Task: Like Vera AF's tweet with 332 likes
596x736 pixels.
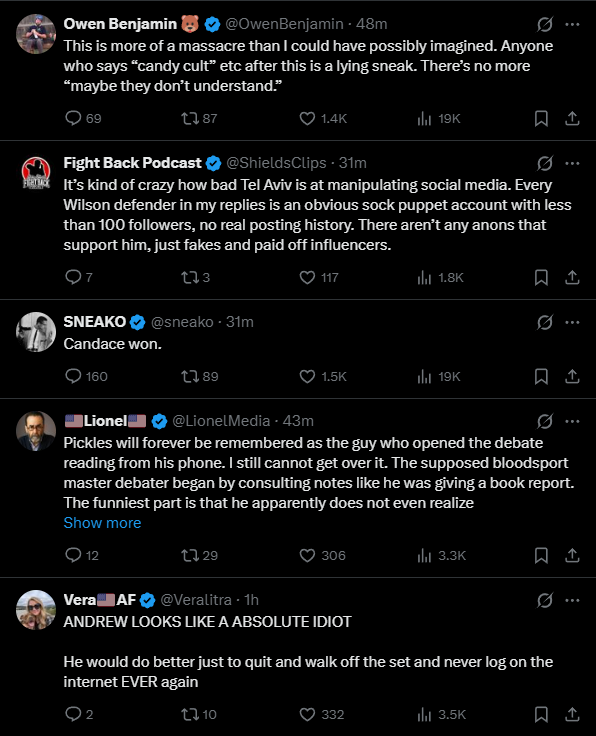Action: 321,714
